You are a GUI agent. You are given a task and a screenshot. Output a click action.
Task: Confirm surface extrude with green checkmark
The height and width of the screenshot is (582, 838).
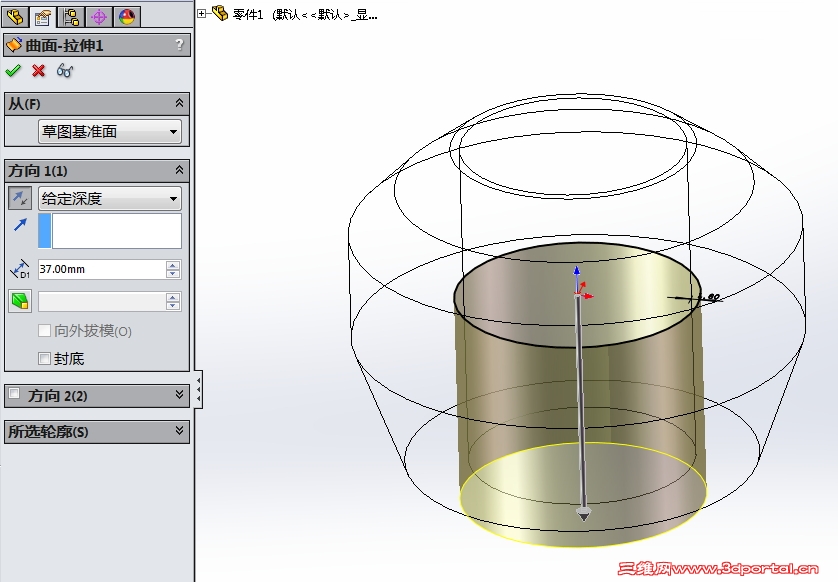(13, 70)
